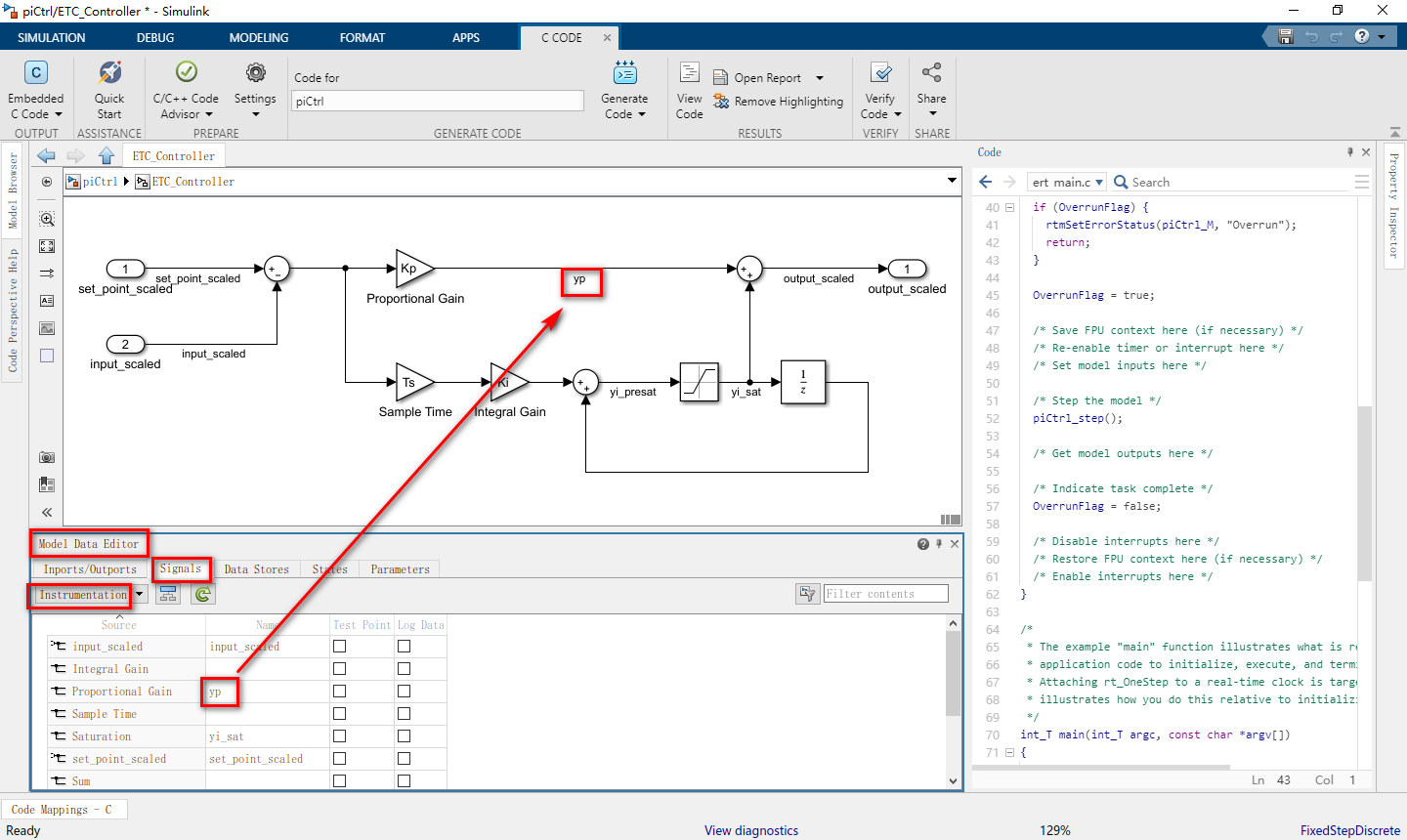Viewport: 1407px width, 840px height.
Task: Check Test Point for input_scaled
Action: coord(339,646)
